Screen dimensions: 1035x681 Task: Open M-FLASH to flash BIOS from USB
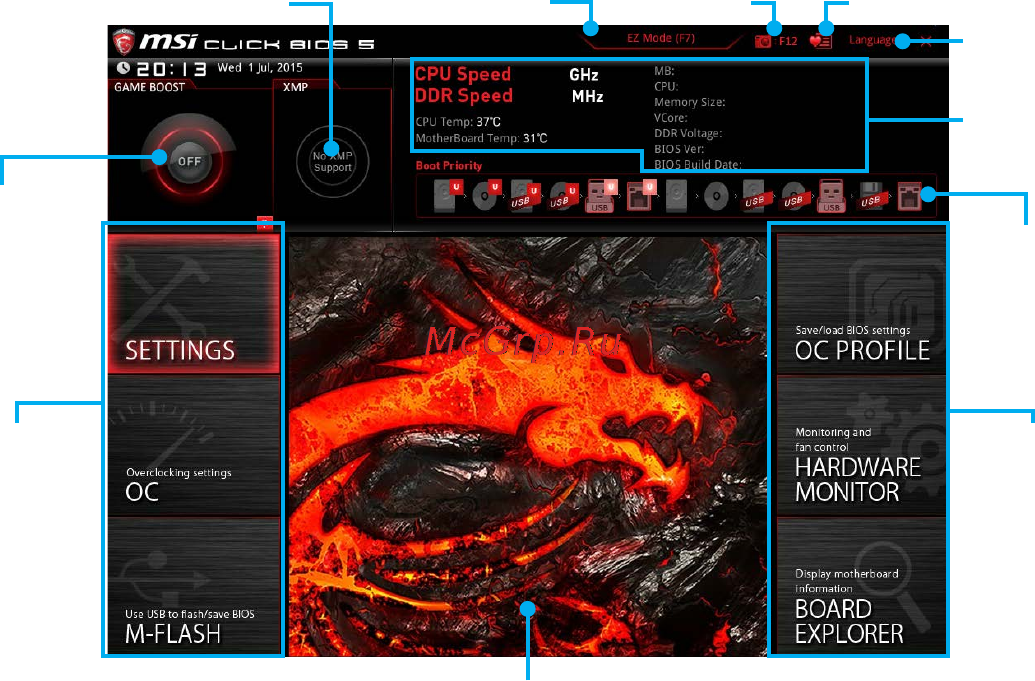(194, 586)
